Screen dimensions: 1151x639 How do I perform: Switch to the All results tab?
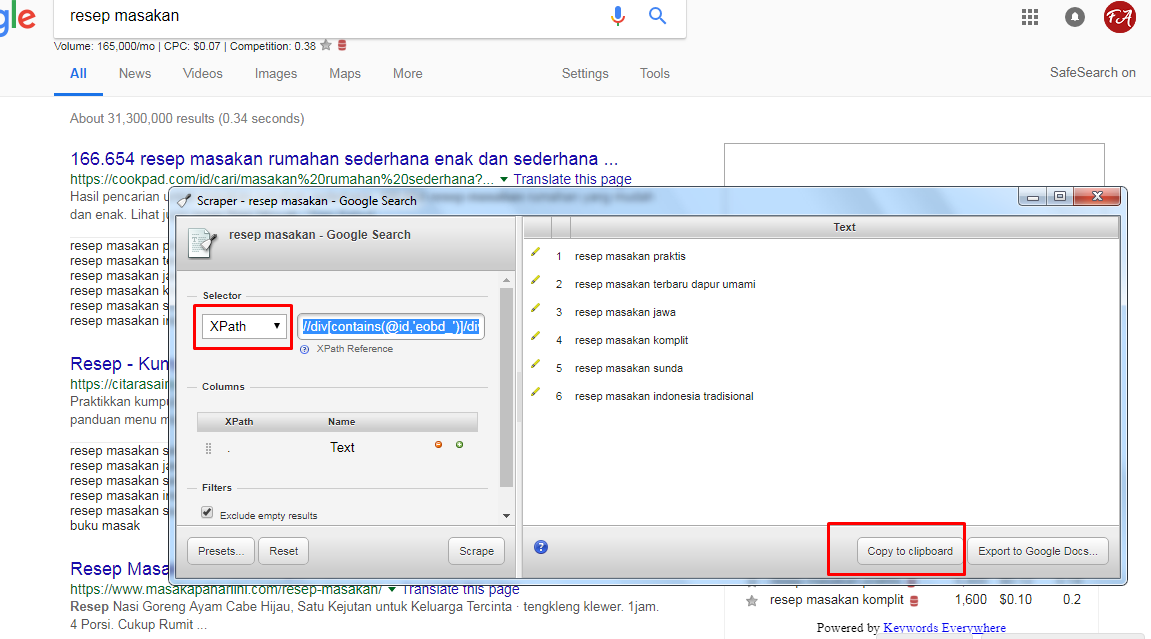pyautogui.click(x=79, y=73)
